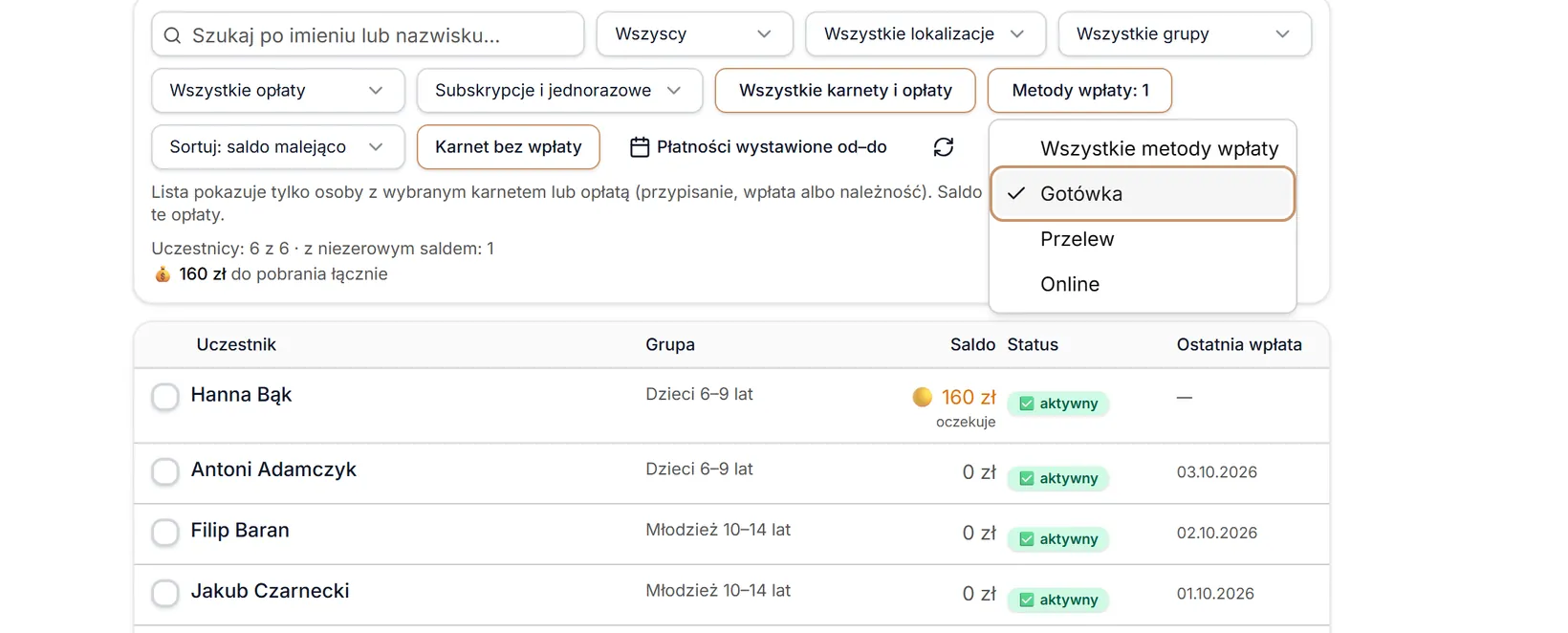
Task: Open the Sortuj: saldo malejąco dropdown
Action: (278, 147)
